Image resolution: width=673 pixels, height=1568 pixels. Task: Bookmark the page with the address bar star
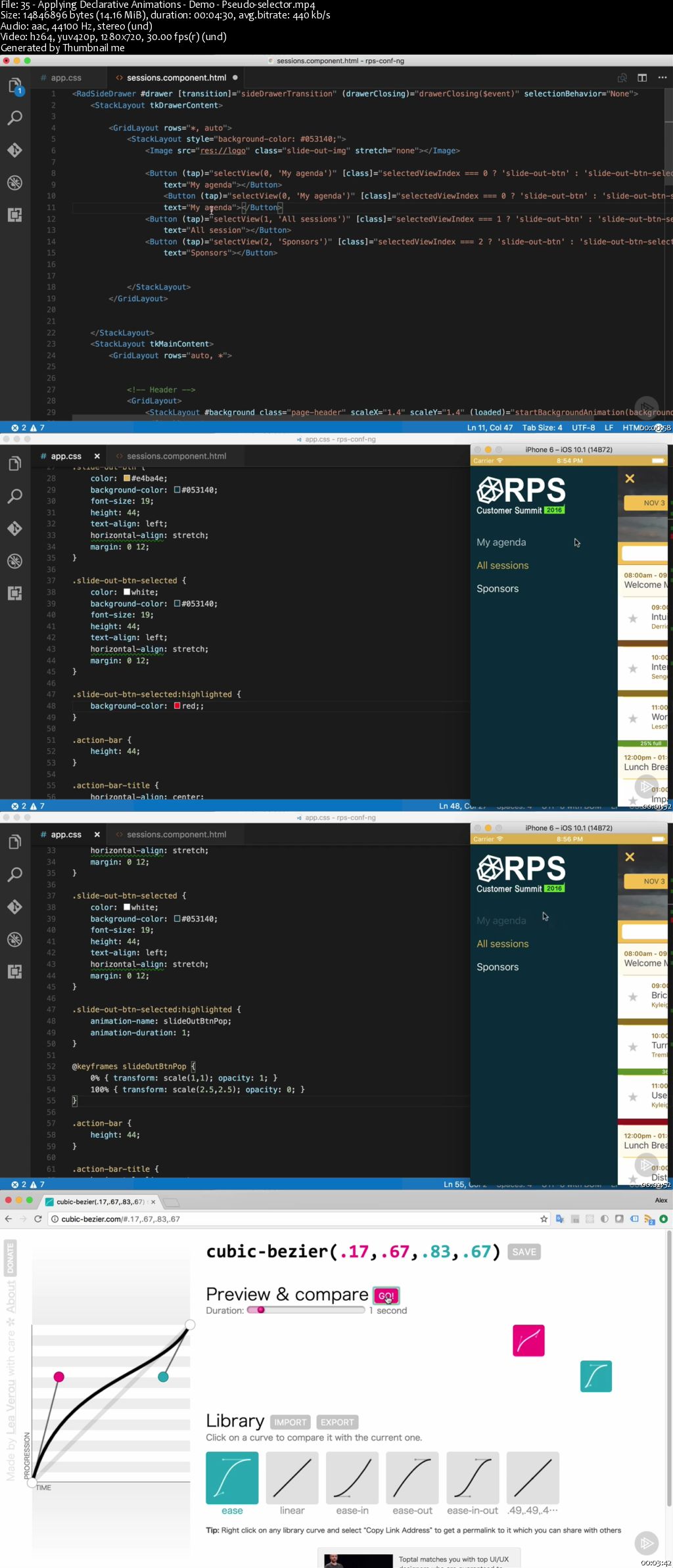click(544, 1219)
